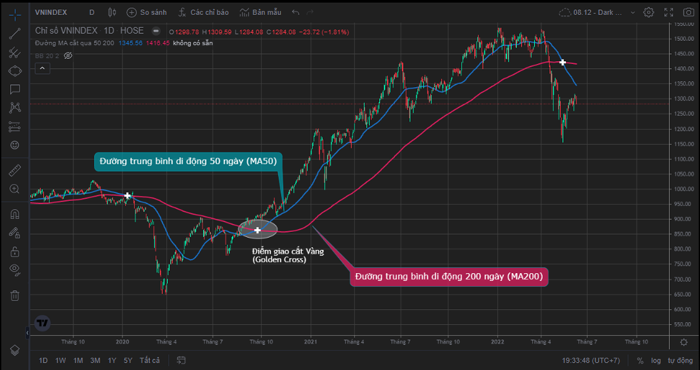Open Bản mẫu indicator templates
Screen dimensions: 700x370
click(x=260, y=12)
